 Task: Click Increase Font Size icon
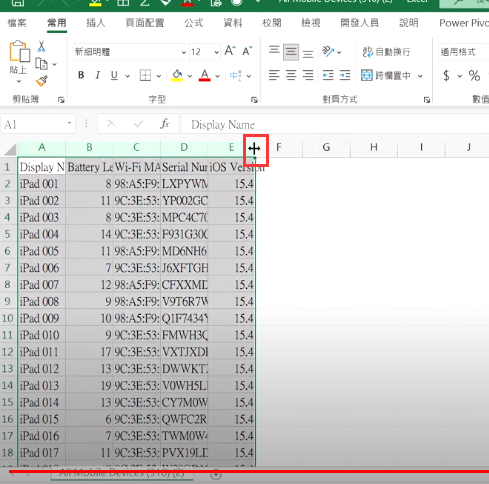click(x=230, y=51)
